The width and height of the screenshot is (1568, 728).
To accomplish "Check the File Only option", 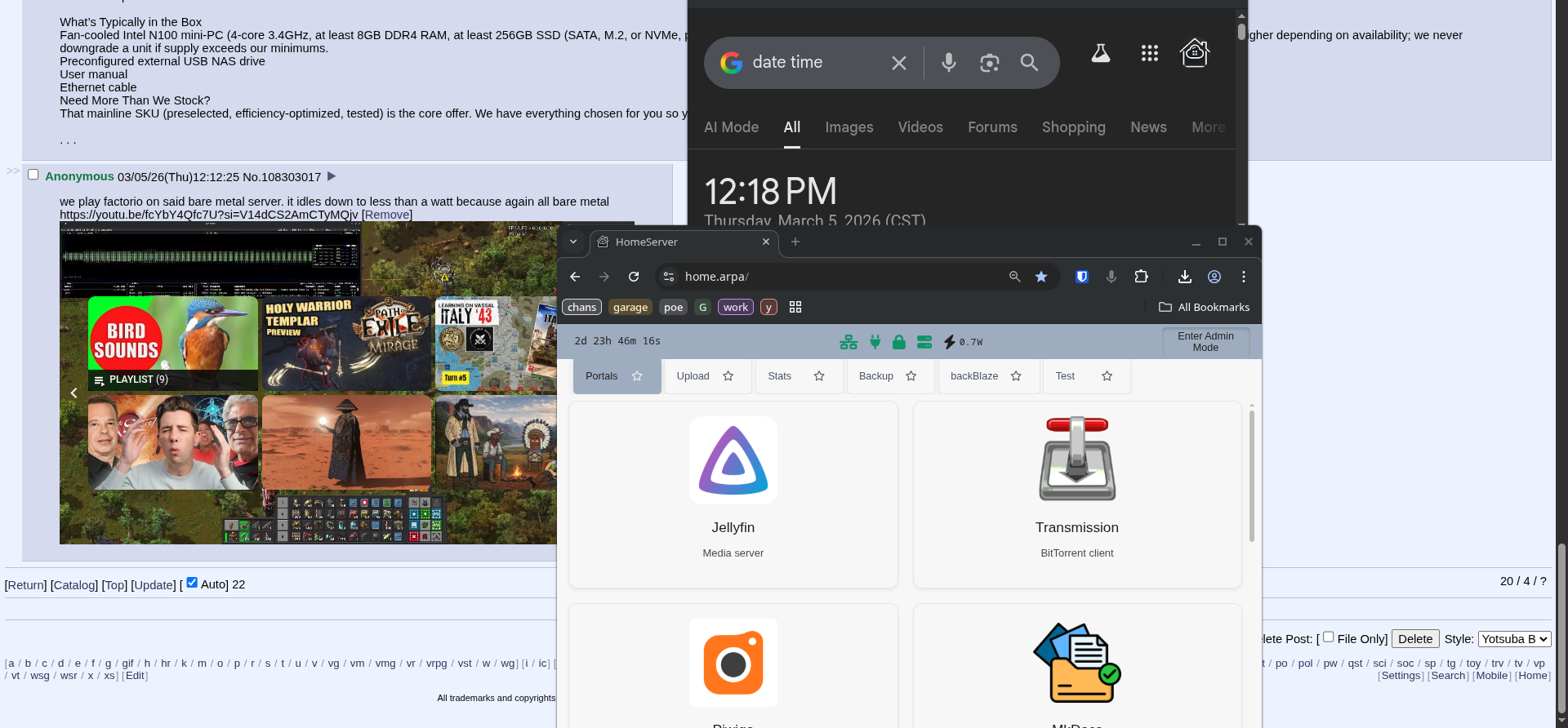I will point(1328,637).
